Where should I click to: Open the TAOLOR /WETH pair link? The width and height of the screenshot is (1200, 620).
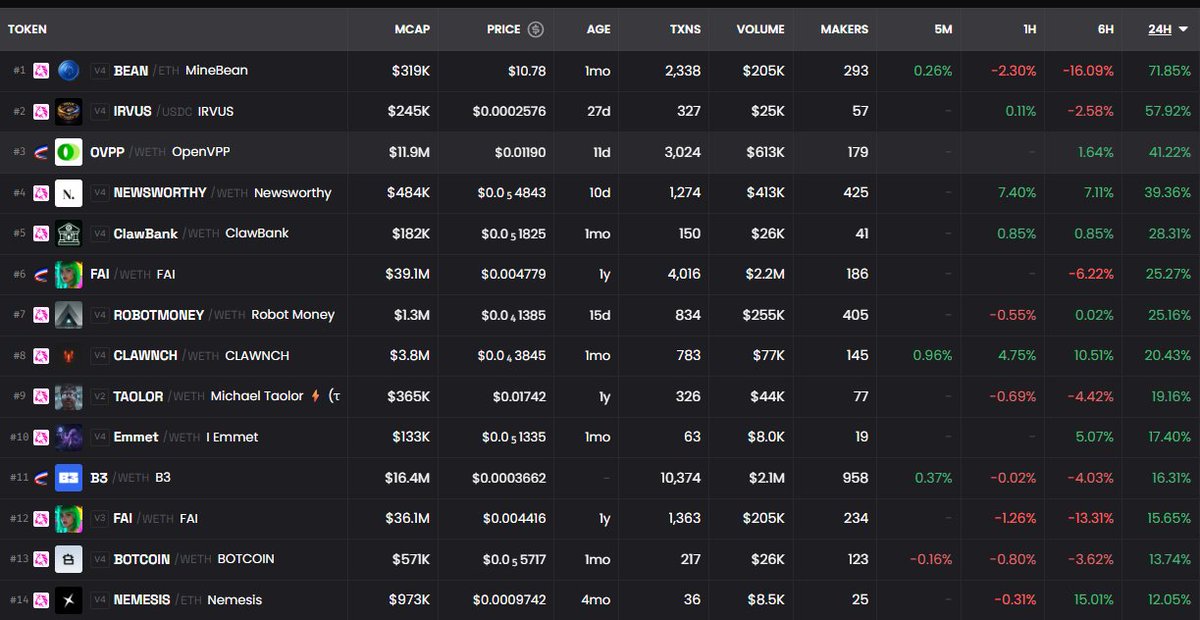pyautogui.click(x=159, y=397)
